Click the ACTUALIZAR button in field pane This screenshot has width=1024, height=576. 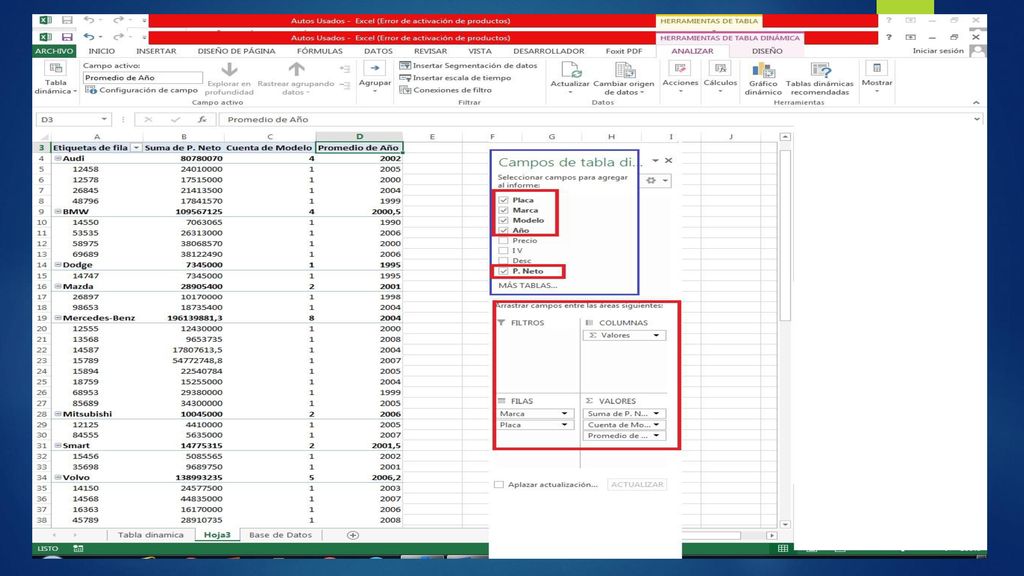pos(637,485)
